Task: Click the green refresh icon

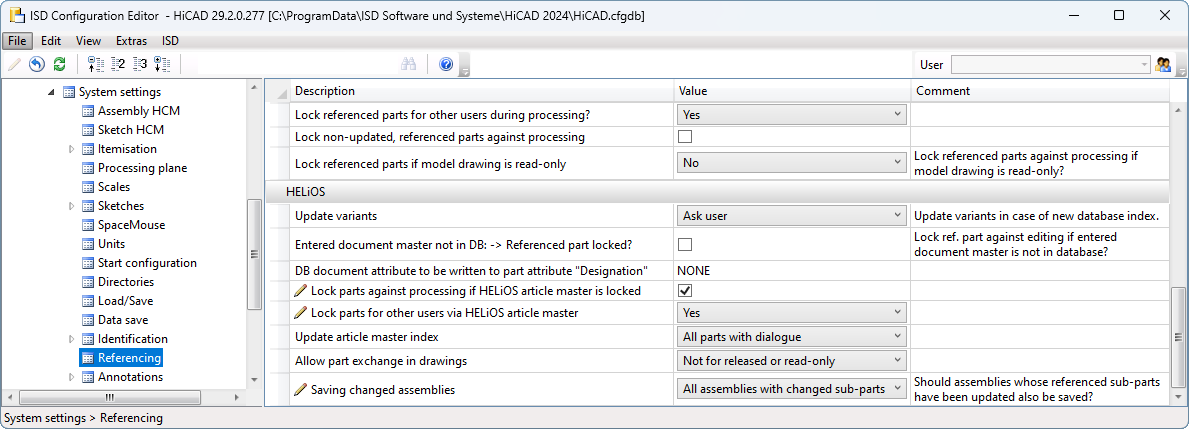Action: (59, 64)
